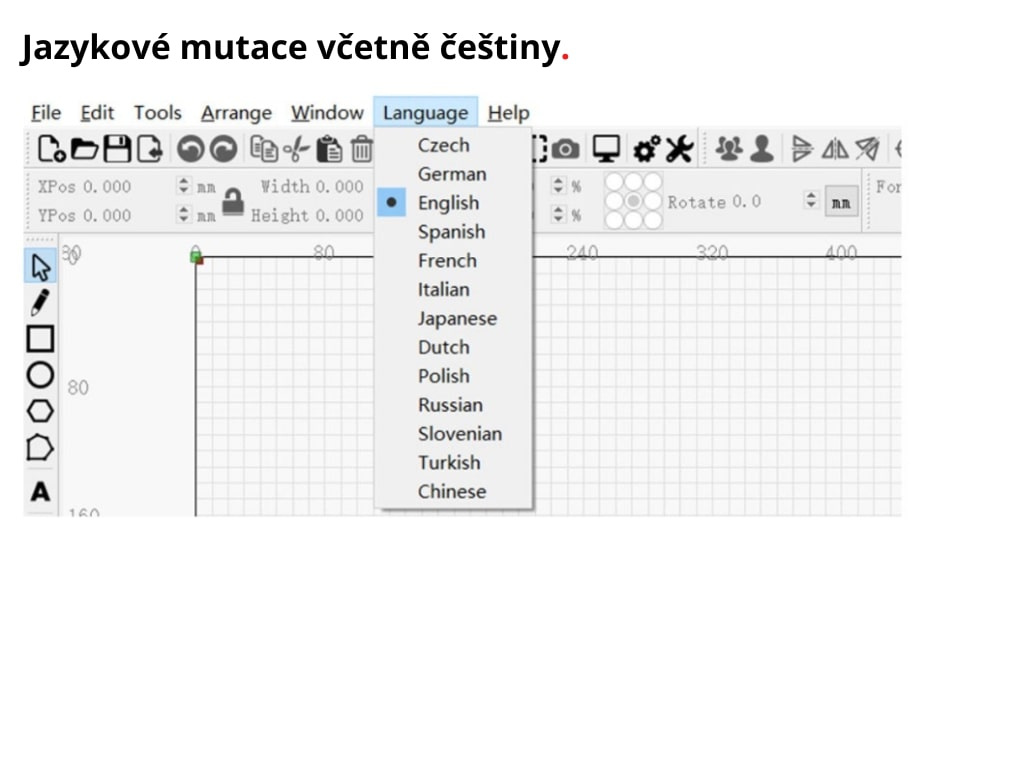This screenshot has height=768, width=1024.
Task: Select the top-center anchor point radio
Action: (633, 182)
